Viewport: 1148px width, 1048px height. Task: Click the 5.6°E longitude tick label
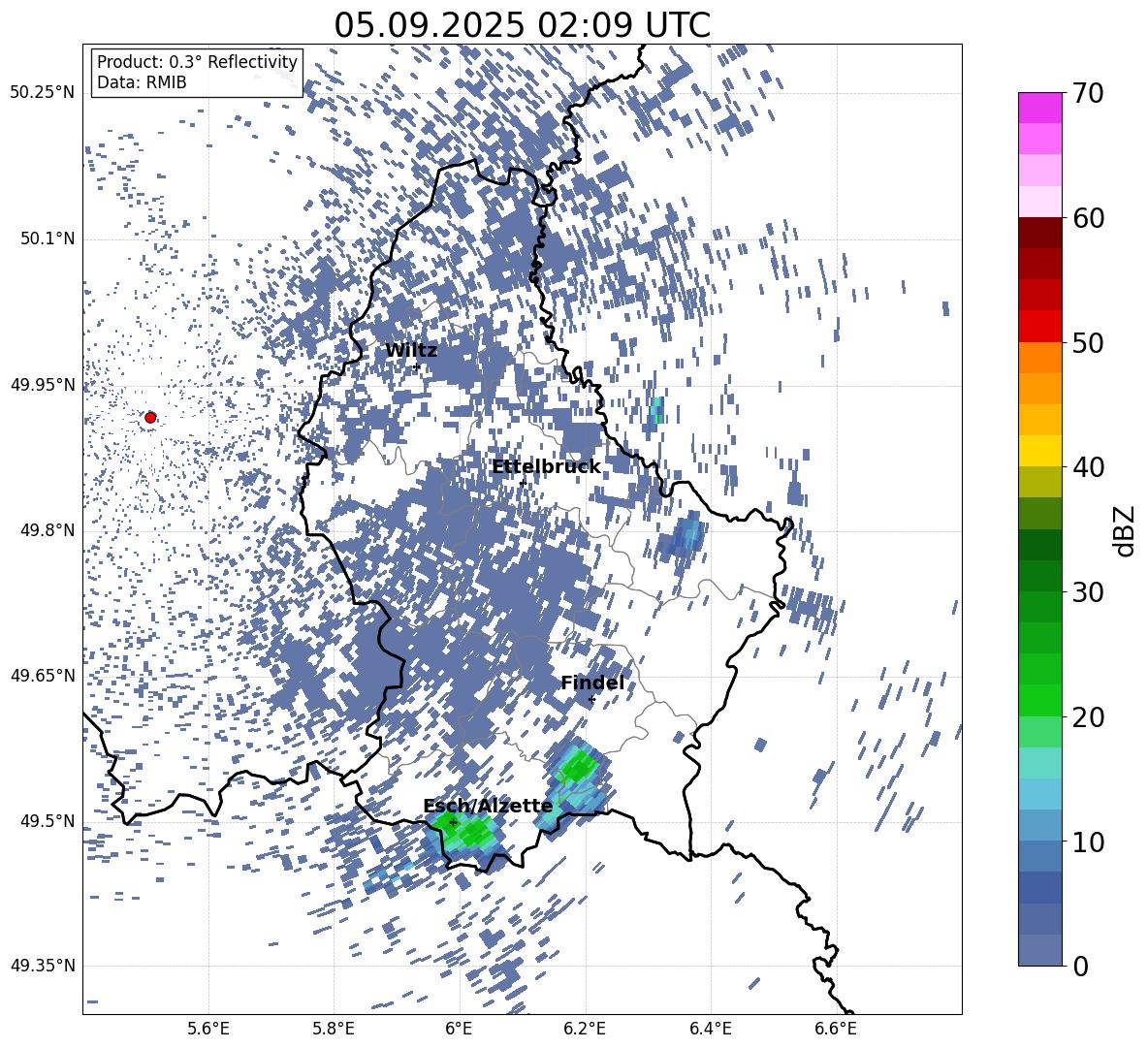[x=208, y=1029]
